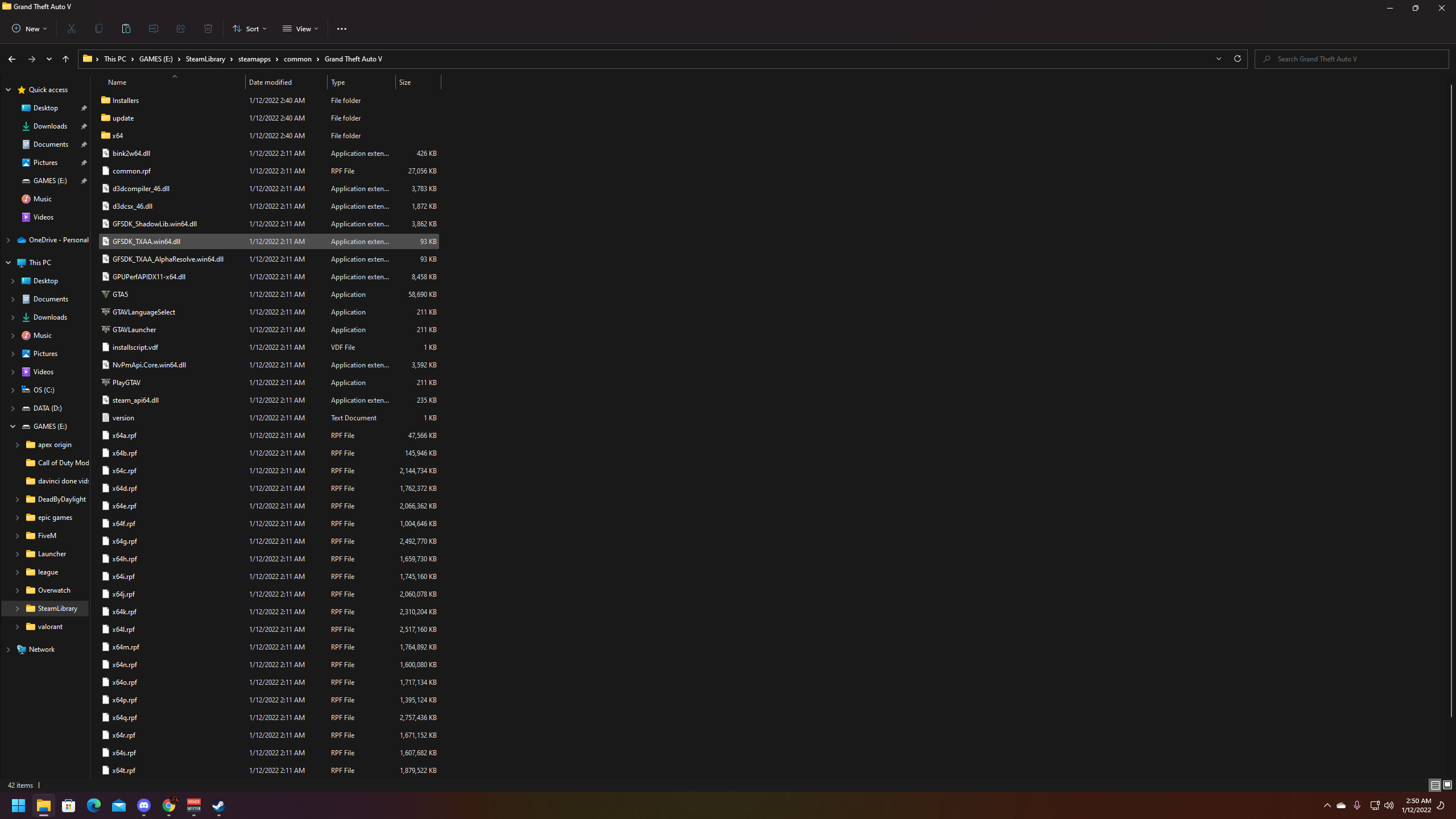The image size is (1456, 819).
Task: Click the OneDrive cloud tray icon
Action: (x=1341, y=805)
